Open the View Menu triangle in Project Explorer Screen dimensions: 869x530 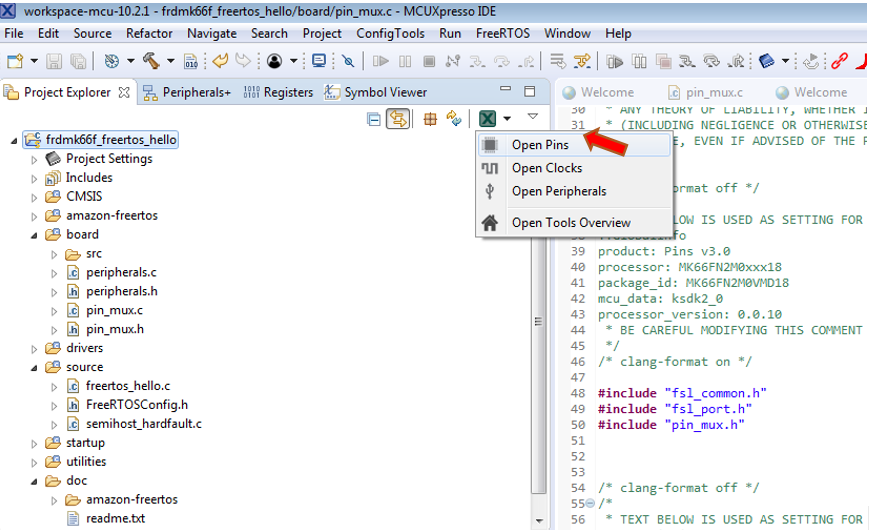(x=533, y=116)
